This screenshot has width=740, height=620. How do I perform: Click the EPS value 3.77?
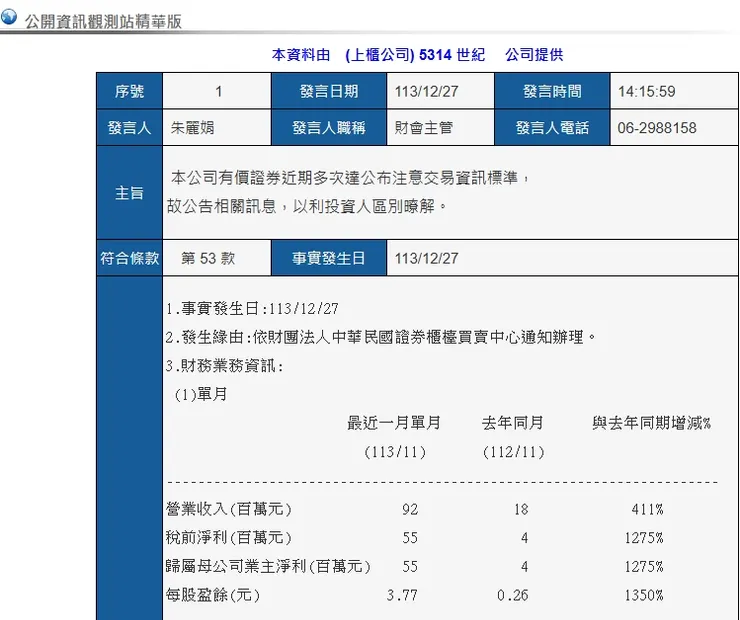pyautogui.click(x=402, y=595)
